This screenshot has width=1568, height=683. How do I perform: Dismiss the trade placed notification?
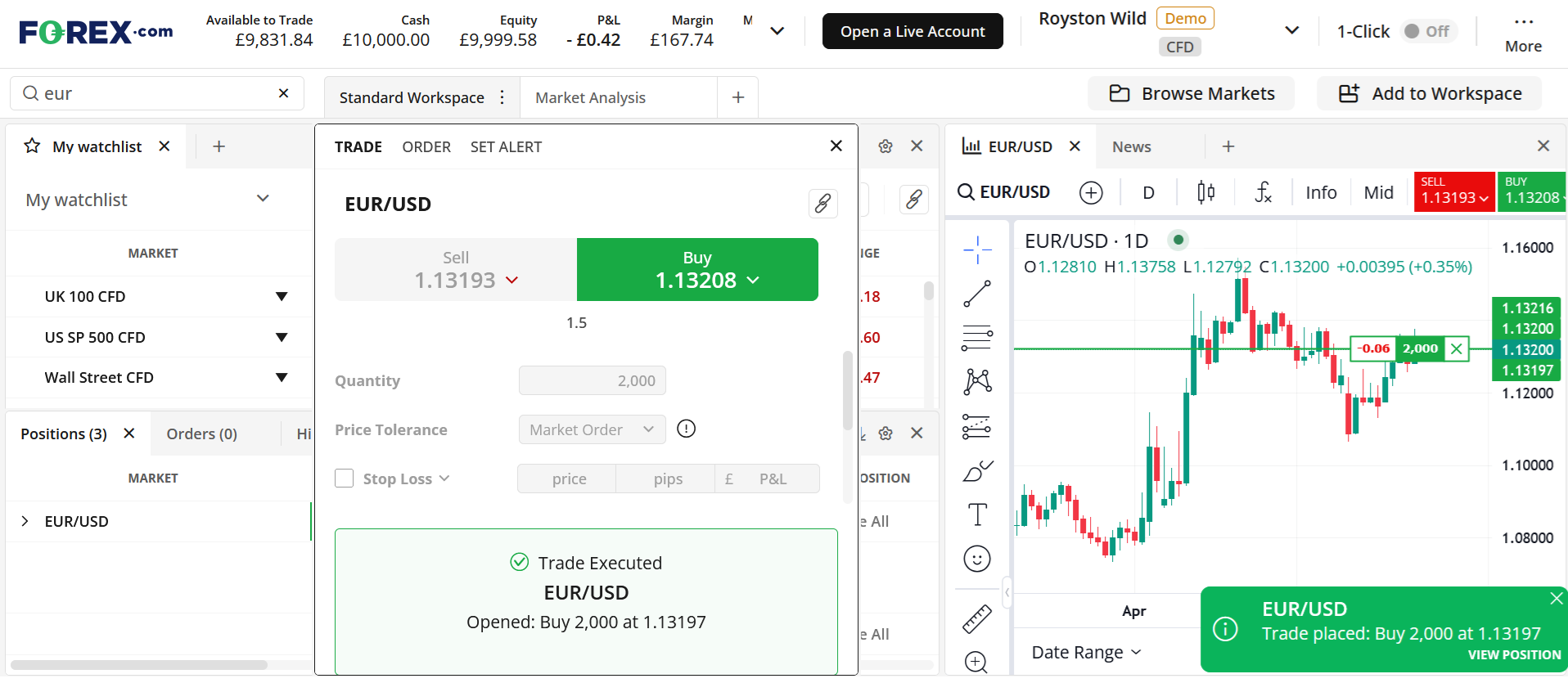1557,599
